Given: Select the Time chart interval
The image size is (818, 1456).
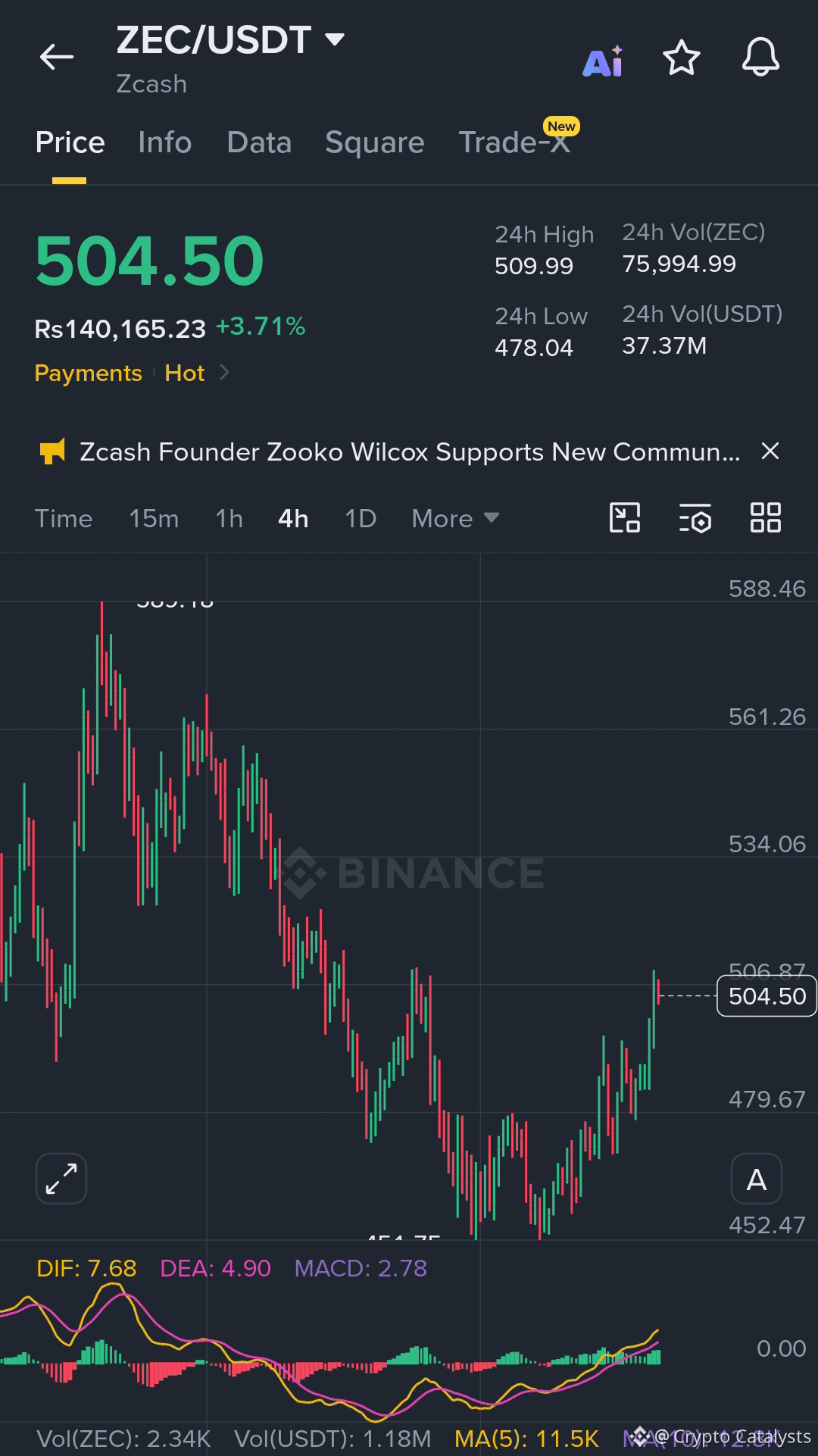Looking at the screenshot, I should pyautogui.click(x=64, y=519).
